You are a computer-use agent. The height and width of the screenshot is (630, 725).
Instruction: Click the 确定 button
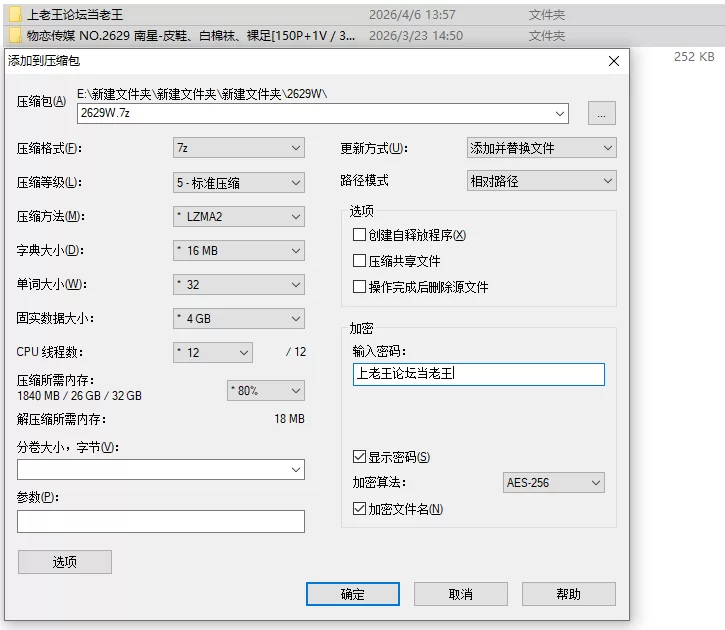(x=353, y=594)
